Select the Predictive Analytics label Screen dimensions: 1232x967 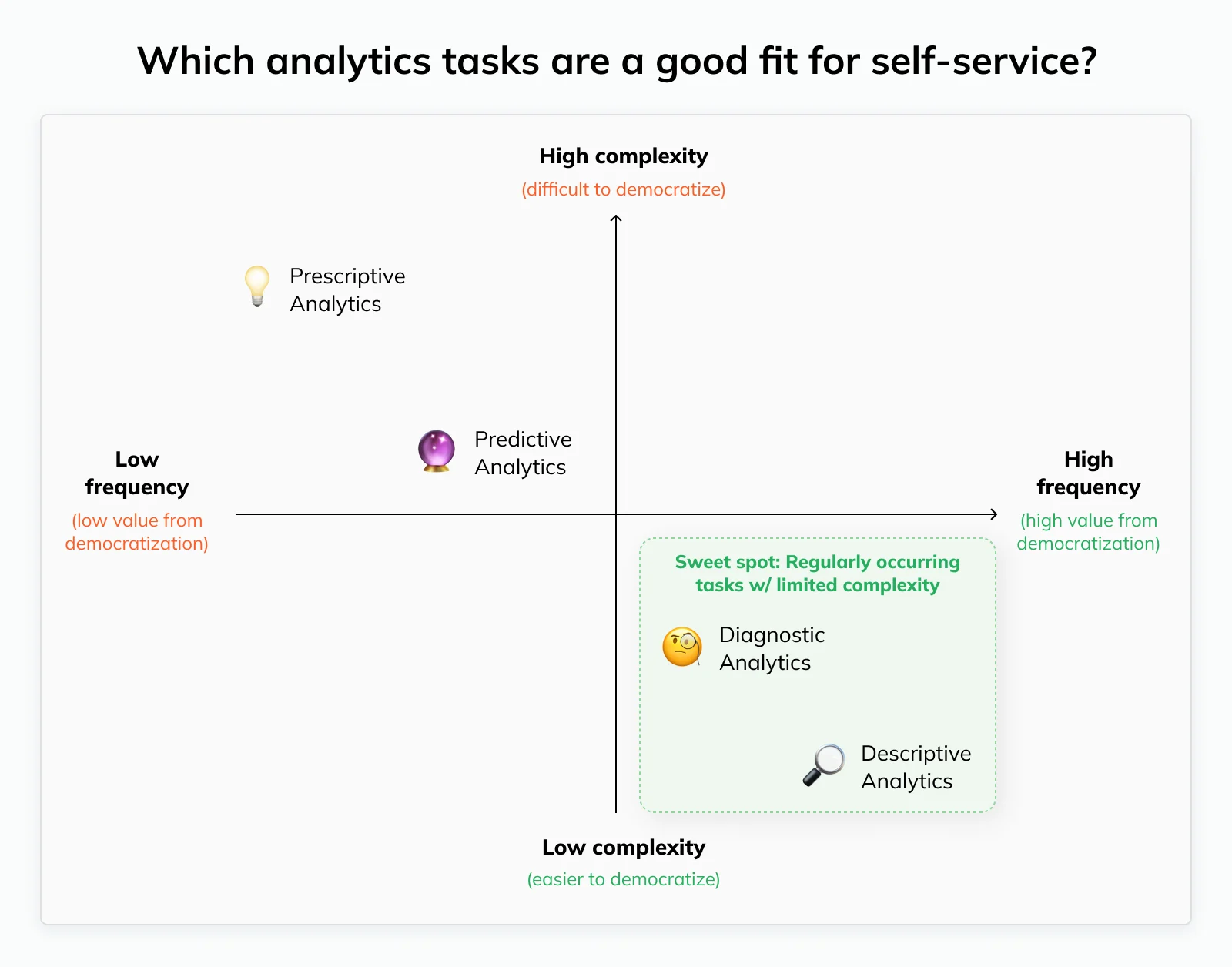[523, 453]
